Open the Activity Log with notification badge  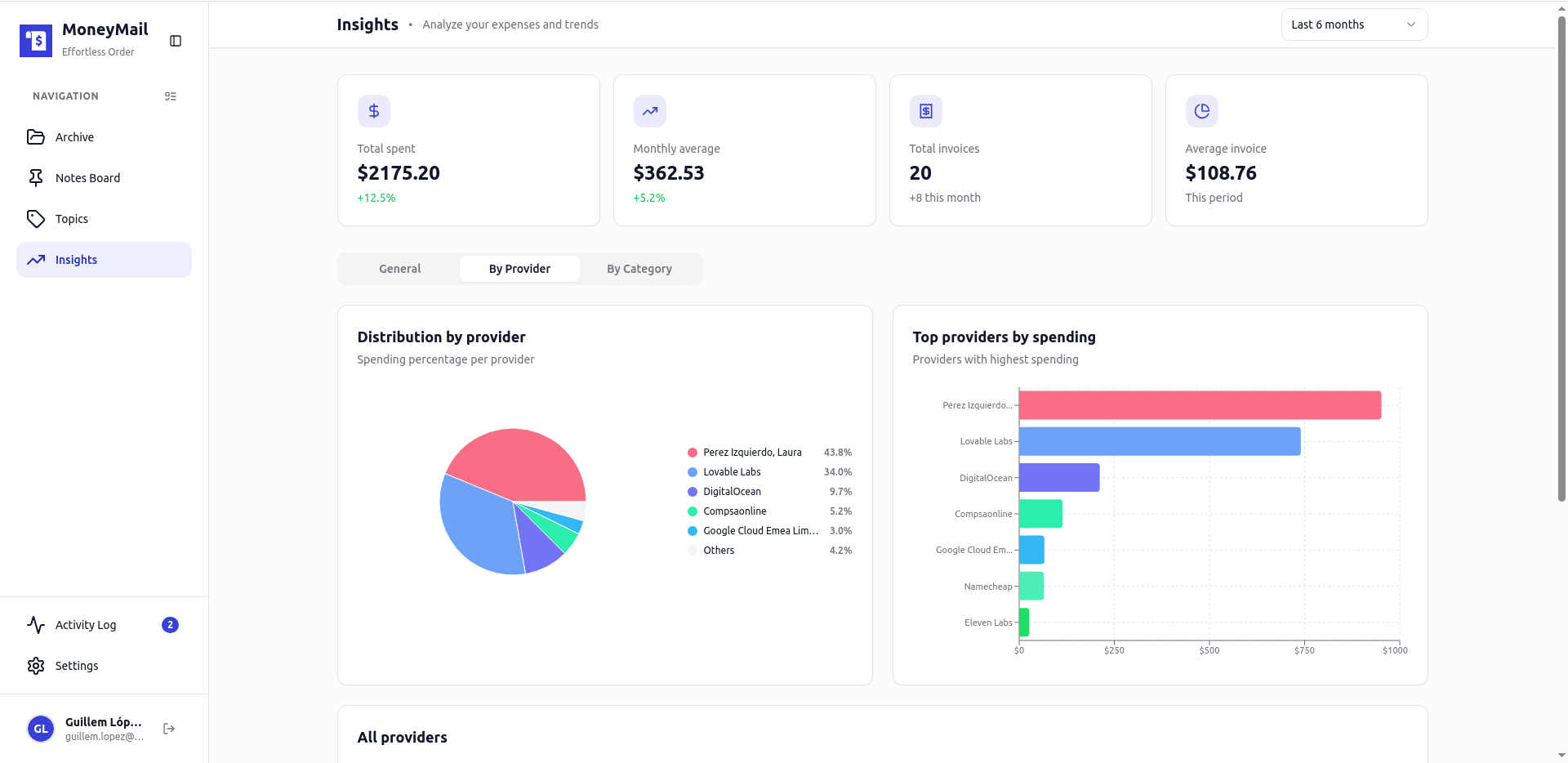(x=84, y=625)
